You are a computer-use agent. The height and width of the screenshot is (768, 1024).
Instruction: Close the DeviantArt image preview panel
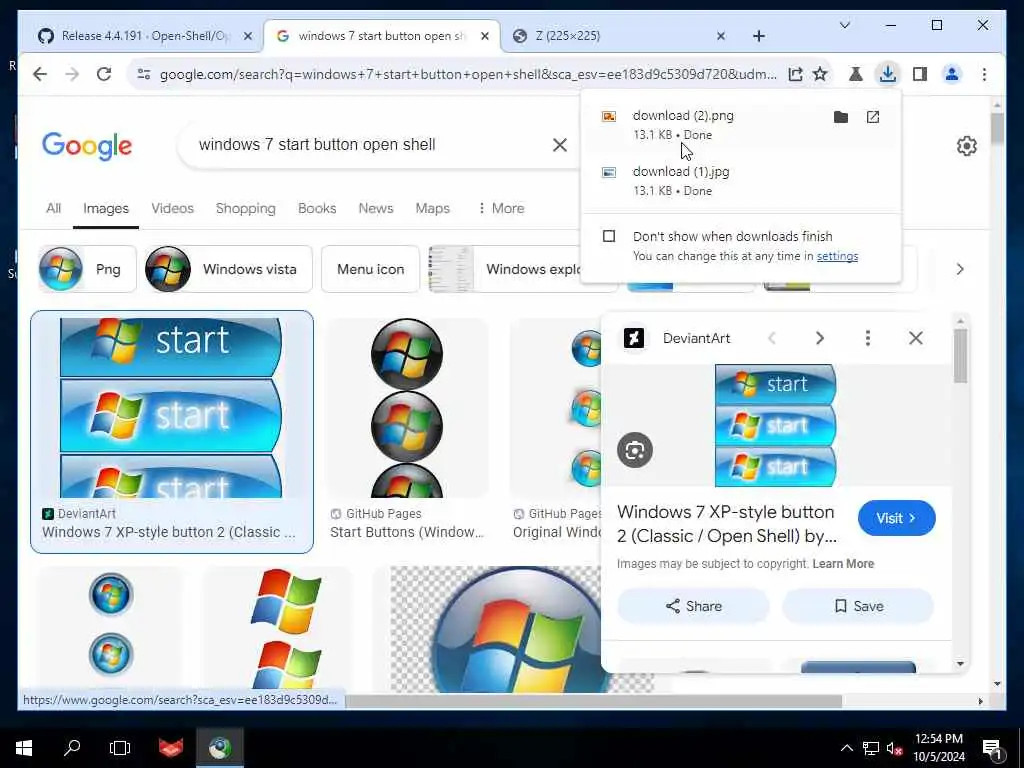coord(916,338)
